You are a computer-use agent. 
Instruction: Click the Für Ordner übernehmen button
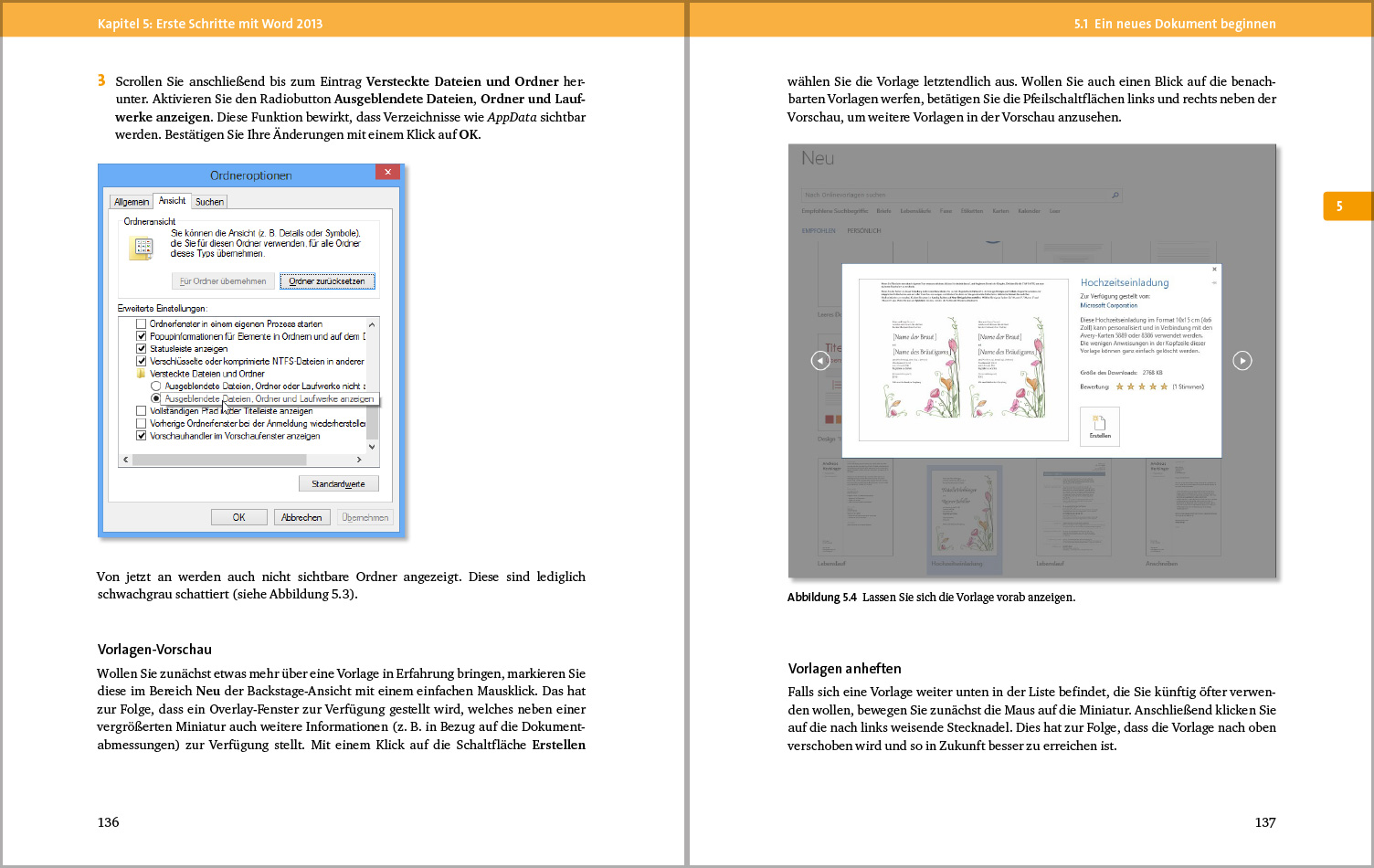223,281
